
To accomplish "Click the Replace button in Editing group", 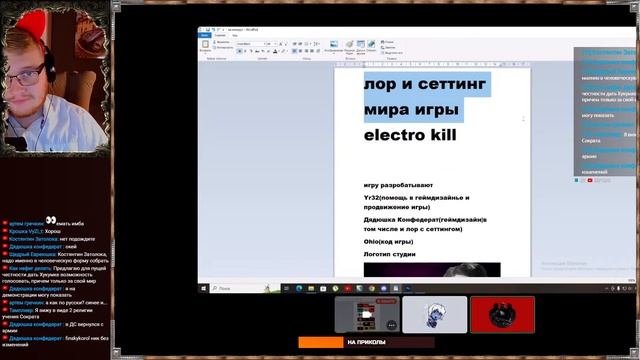I will (388, 47).
